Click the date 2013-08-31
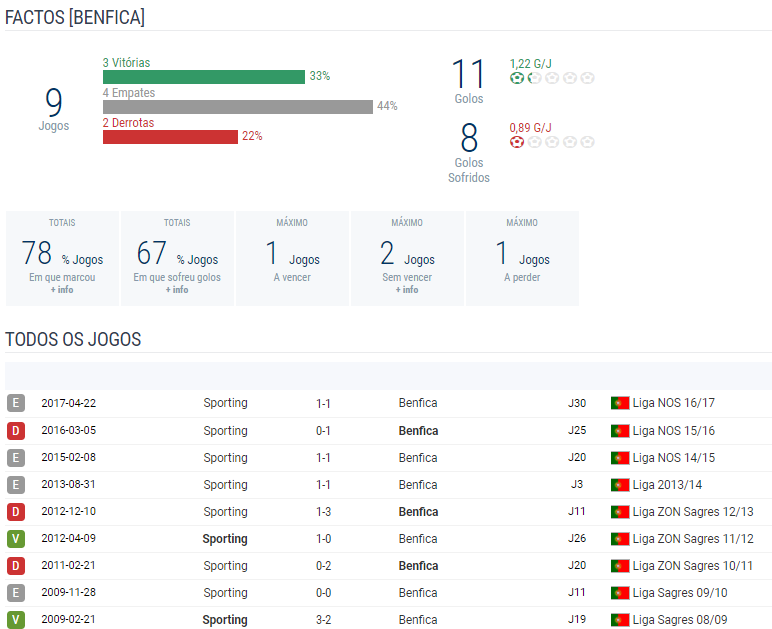The width and height of the screenshot is (772, 629). 68,484
